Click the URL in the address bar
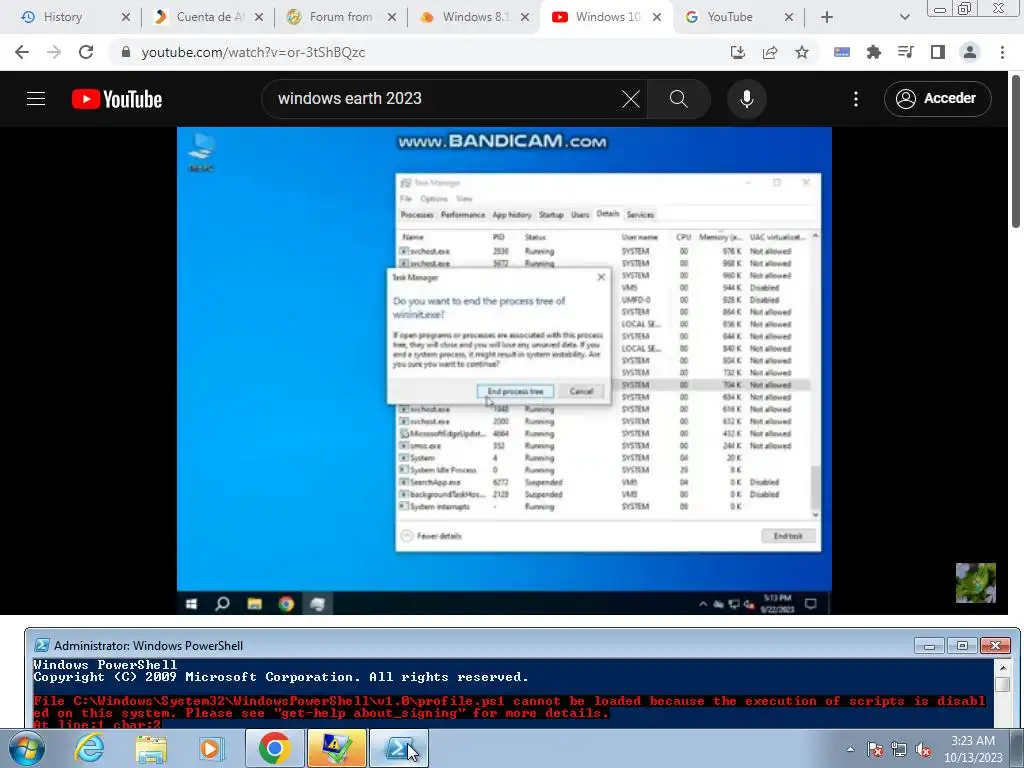The width and height of the screenshot is (1024, 768). [x=253, y=52]
